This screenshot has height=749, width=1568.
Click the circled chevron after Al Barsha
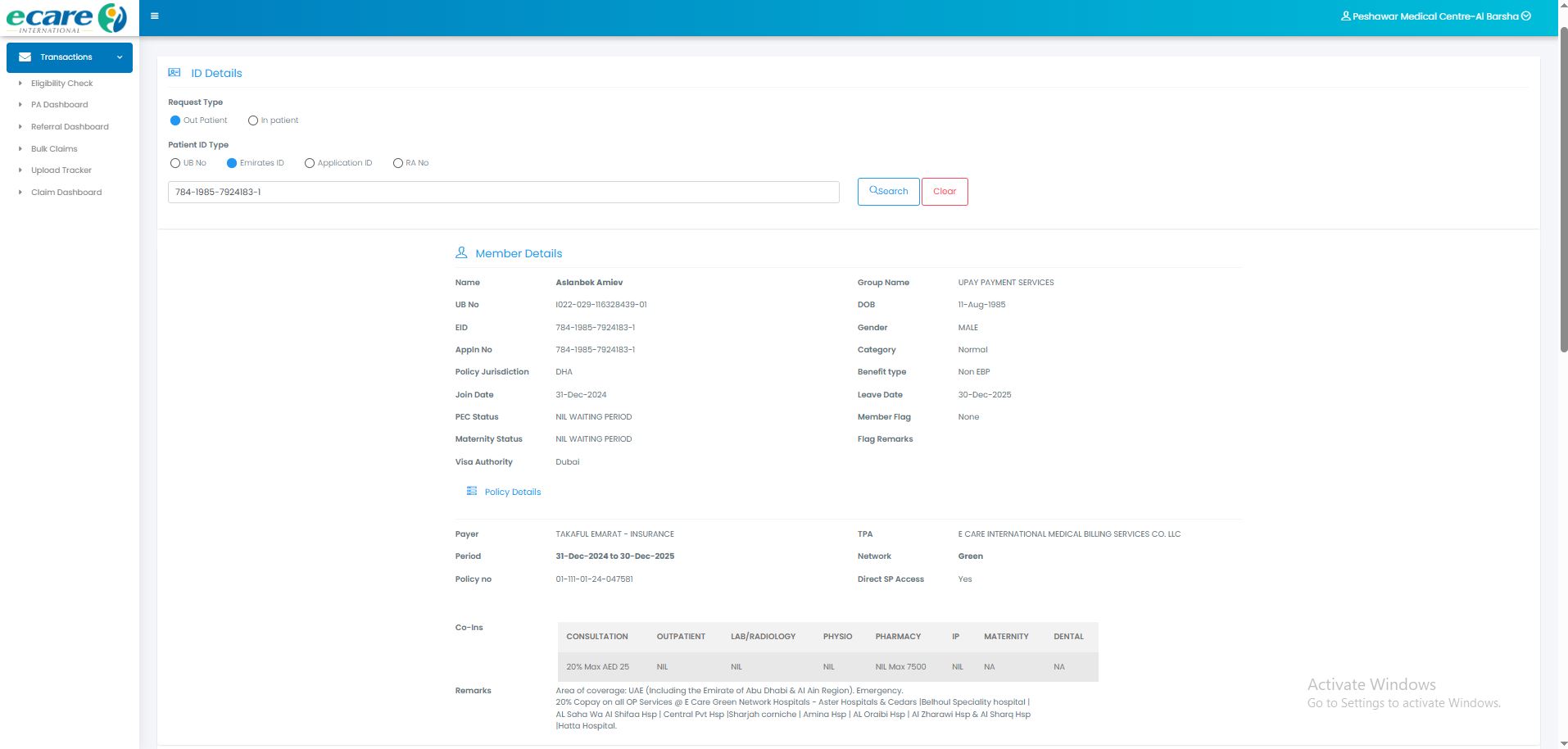1526,16
